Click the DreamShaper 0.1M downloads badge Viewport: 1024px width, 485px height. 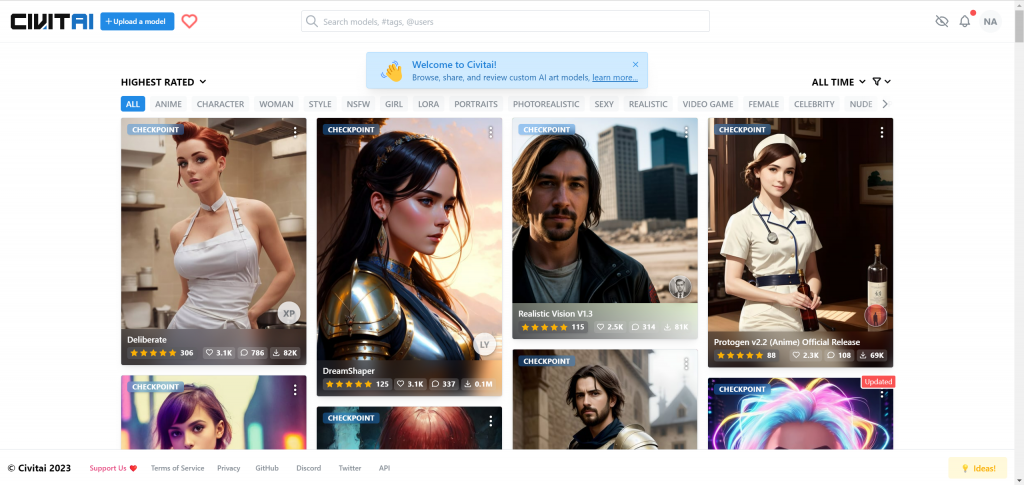(x=478, y=384)
